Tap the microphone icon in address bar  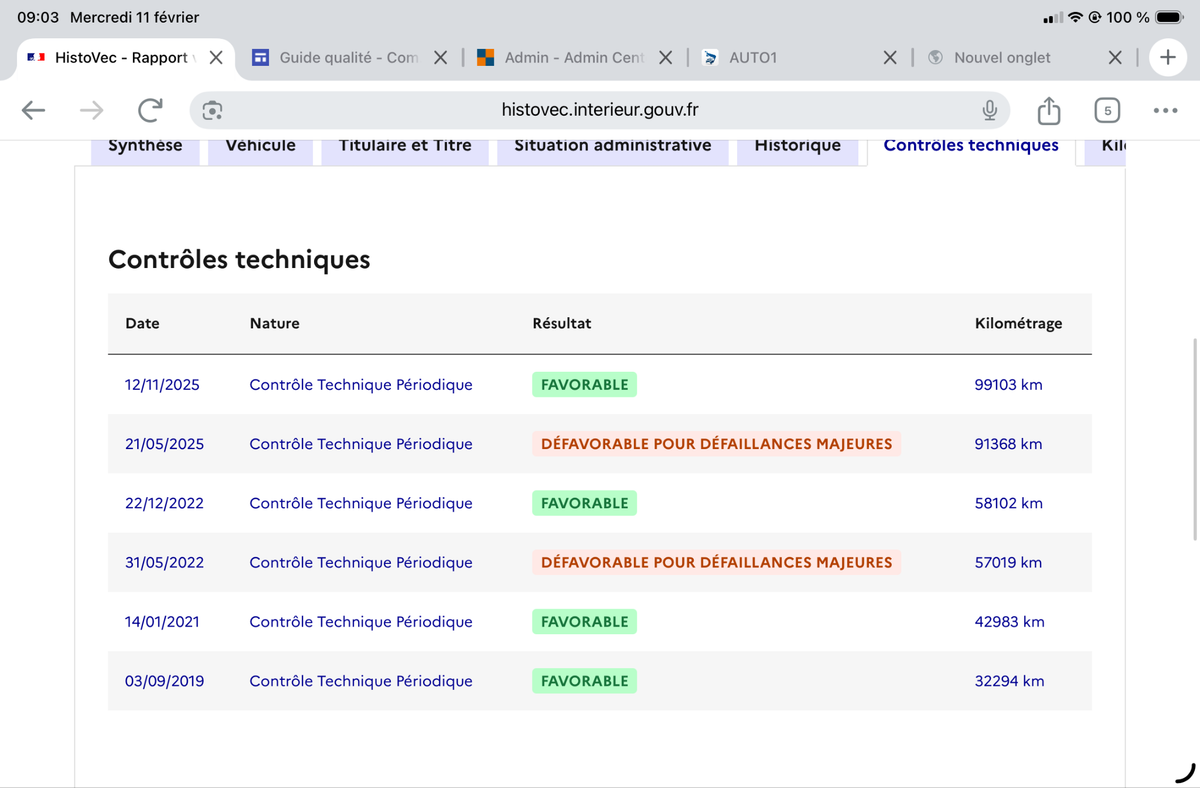click(989, 110)
